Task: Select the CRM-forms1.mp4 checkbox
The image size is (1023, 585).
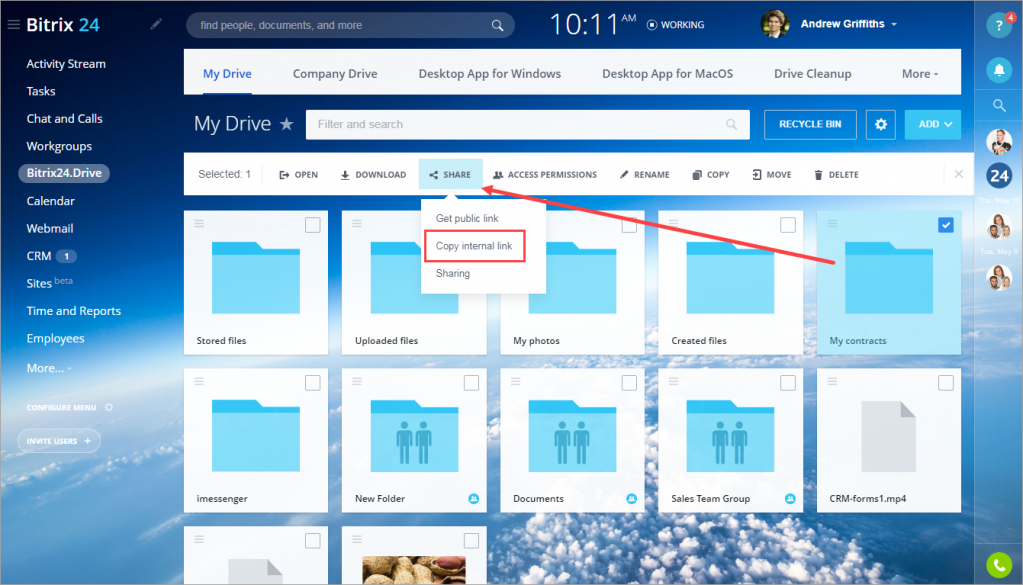Action: (945, 383)
